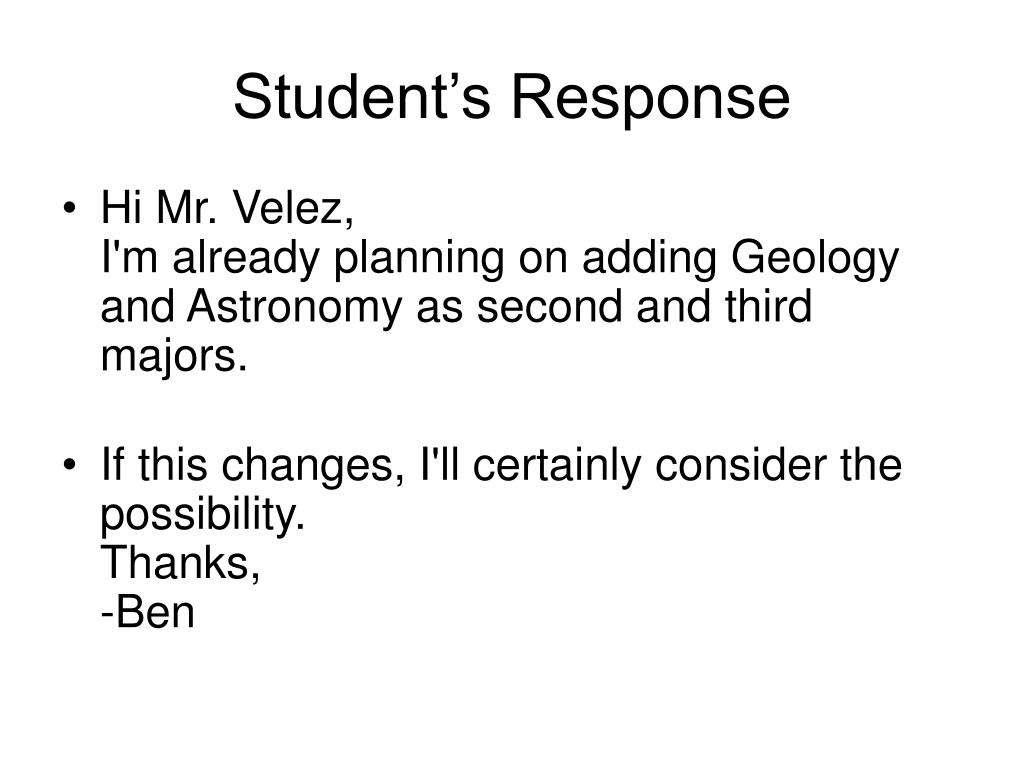Click the greeting line Hi Mr. Velez

(227, 208)
